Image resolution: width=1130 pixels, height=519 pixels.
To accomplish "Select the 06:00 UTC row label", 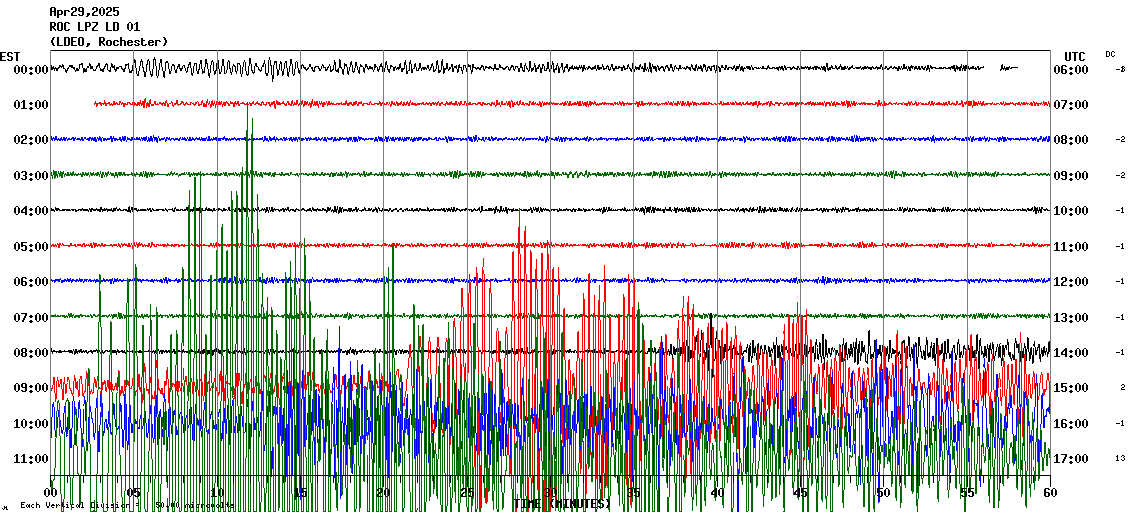I will click(1071, 70).
